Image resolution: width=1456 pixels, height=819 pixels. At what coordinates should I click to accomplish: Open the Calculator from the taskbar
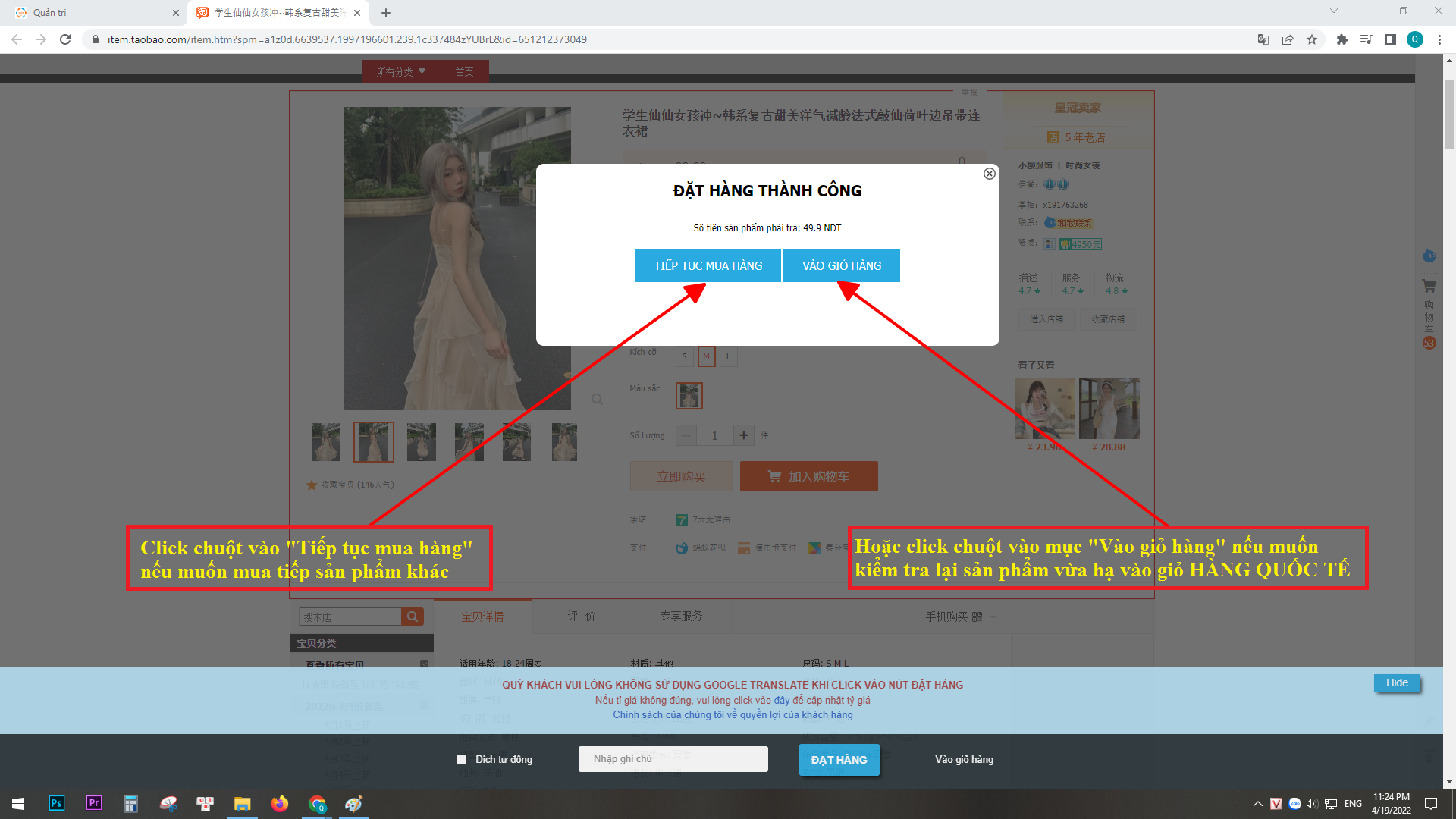[x=131, y=803]
